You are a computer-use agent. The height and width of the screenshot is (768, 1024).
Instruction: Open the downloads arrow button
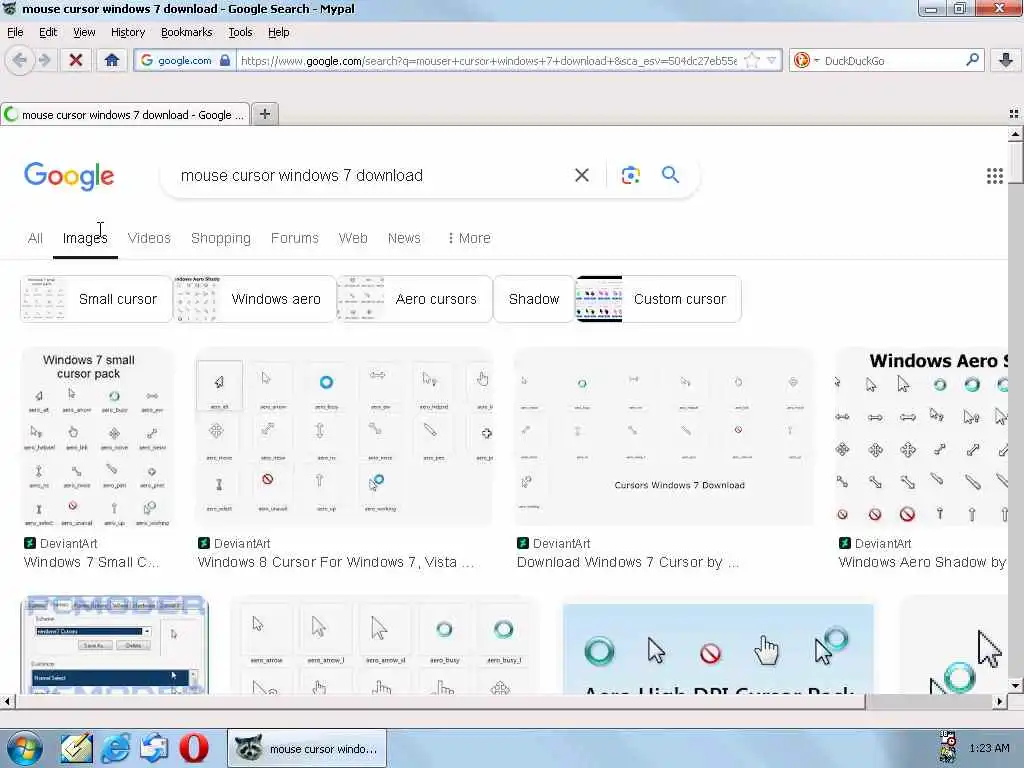[1006, 61]
